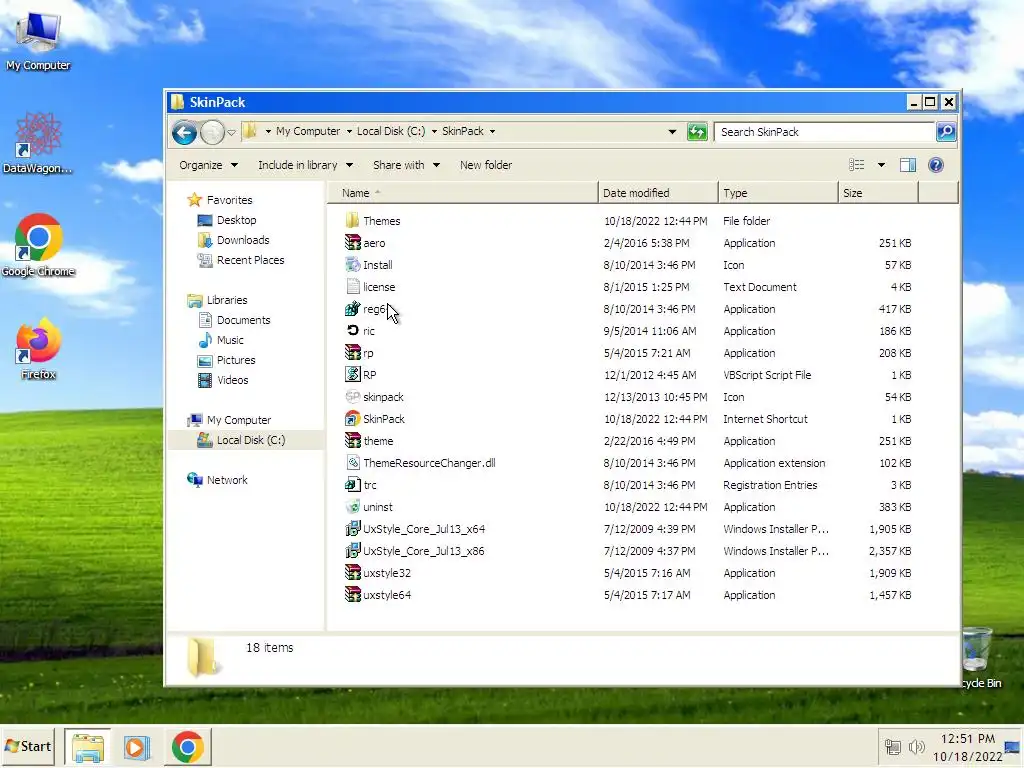Open the Start menu
Viewport: 1024px width, 768px height.
(28, 746)
